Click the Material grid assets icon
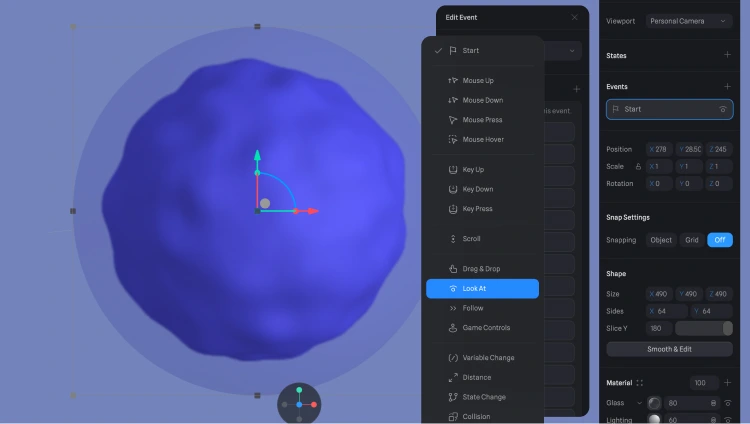The width and height of the screenshot is (750, 424). pos(640,383)
